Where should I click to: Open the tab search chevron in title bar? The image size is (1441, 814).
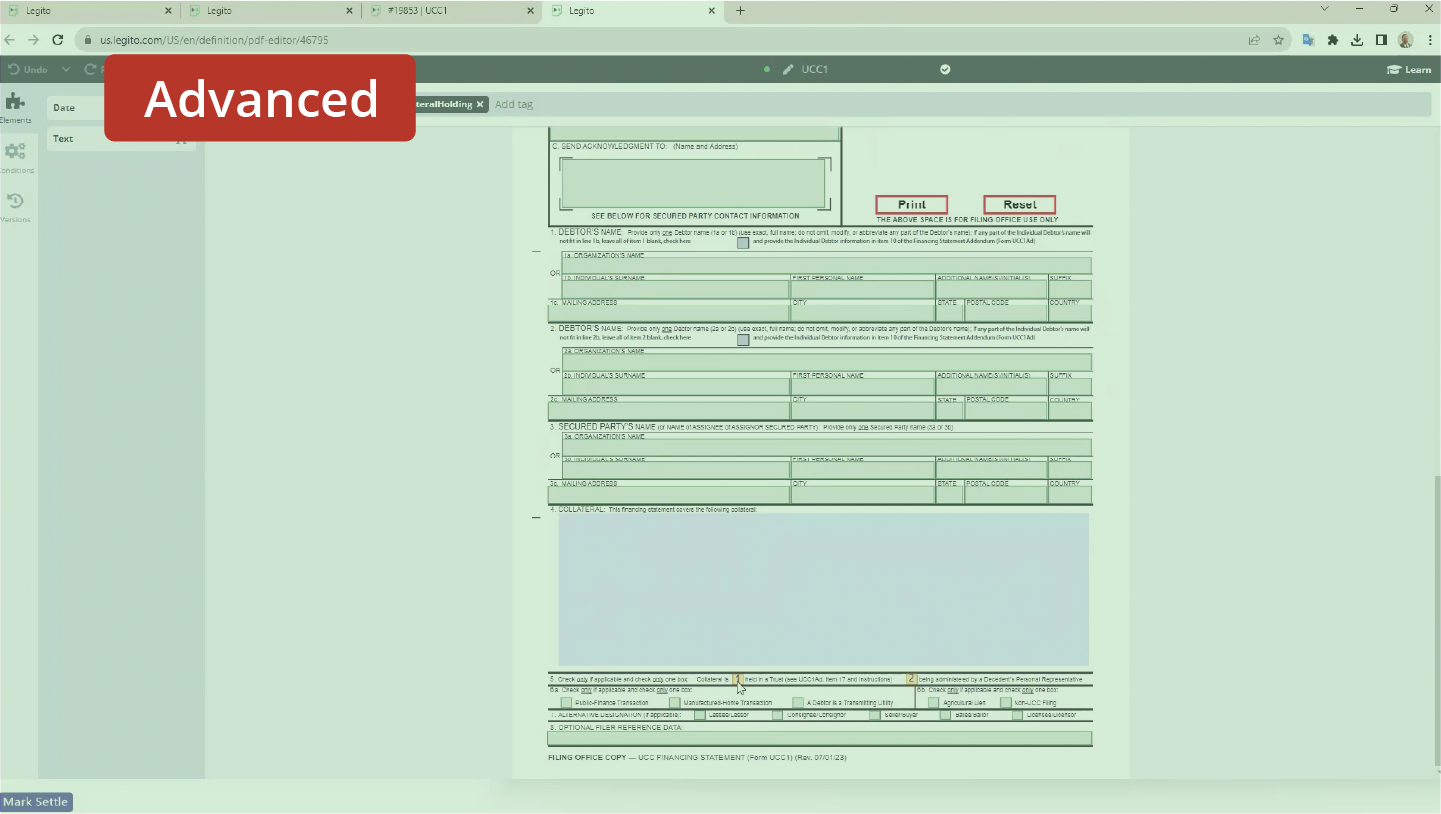[1325, 9]
